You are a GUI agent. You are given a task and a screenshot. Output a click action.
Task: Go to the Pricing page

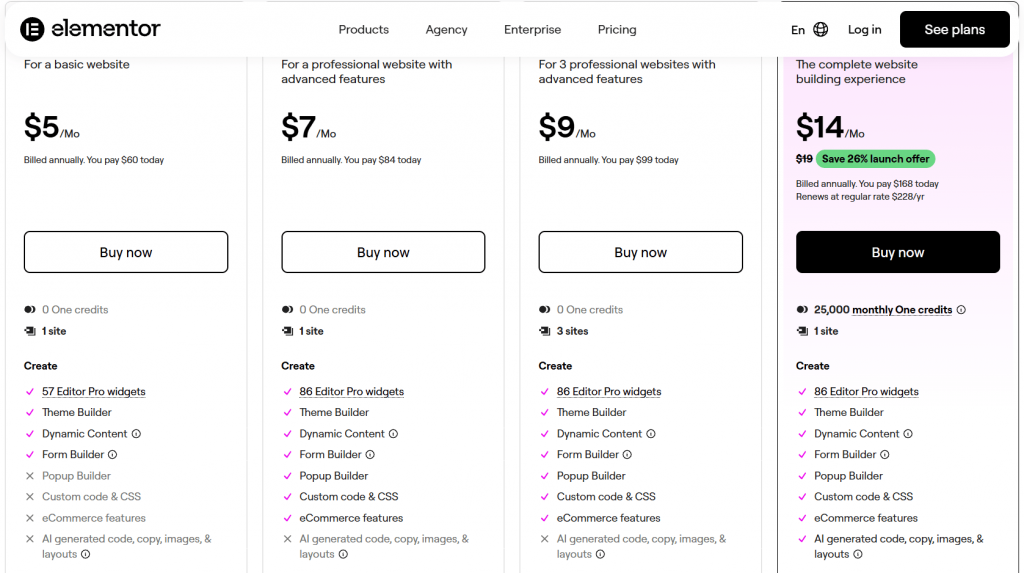click(x=617, y=29)
